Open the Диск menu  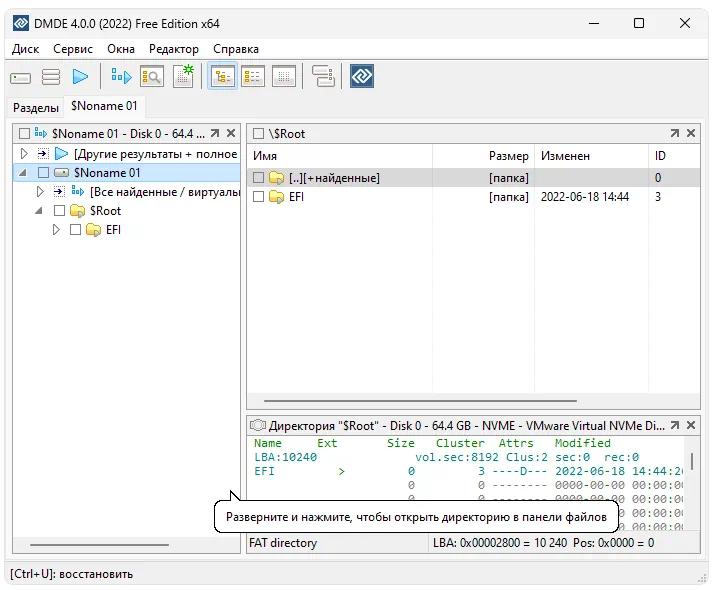[26, 49]
